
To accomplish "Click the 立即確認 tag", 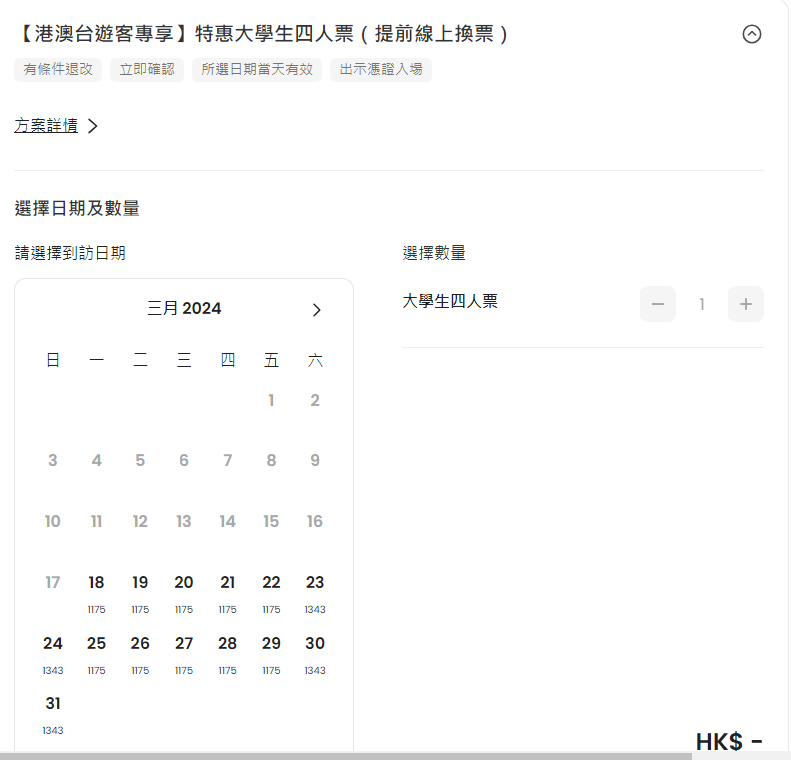I will (x=147, y=70).
